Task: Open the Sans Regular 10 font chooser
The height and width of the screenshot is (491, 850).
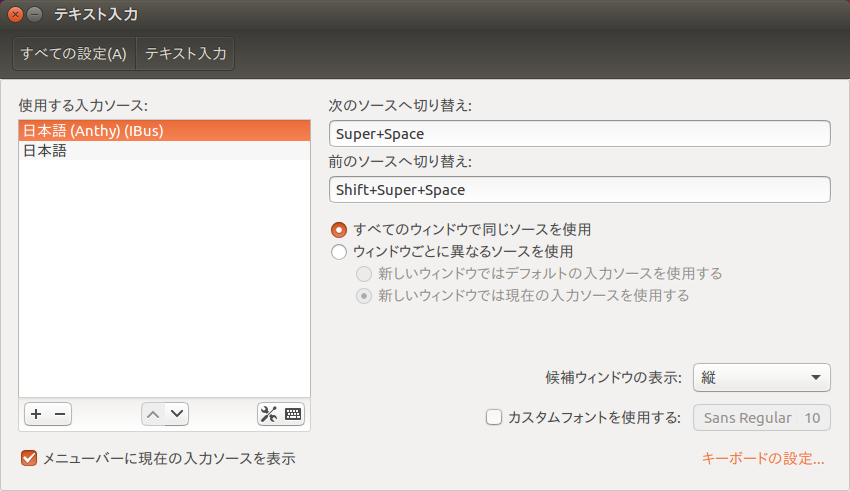Action: point(761,418)
